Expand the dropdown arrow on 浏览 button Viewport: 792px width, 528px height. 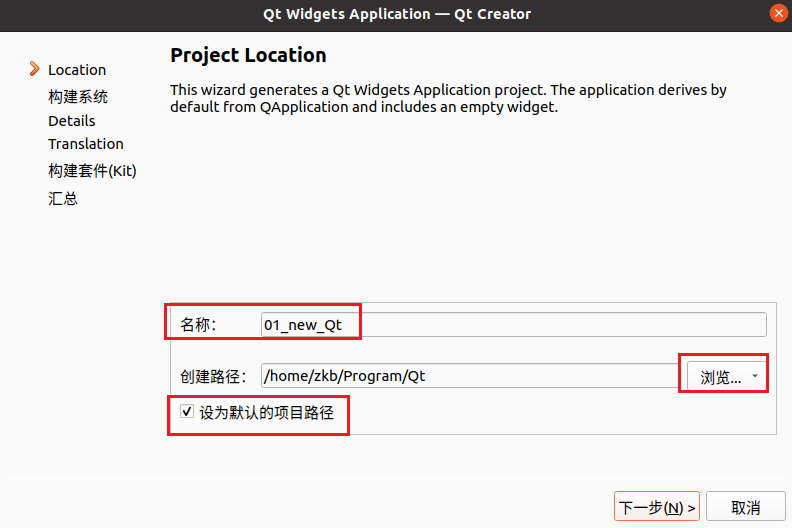click(x=755, y=376)
